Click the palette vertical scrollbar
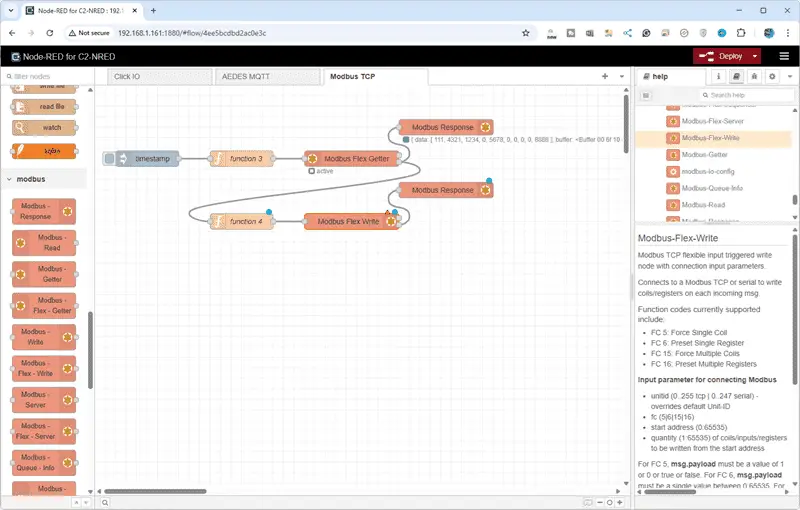 coord(90,350)
